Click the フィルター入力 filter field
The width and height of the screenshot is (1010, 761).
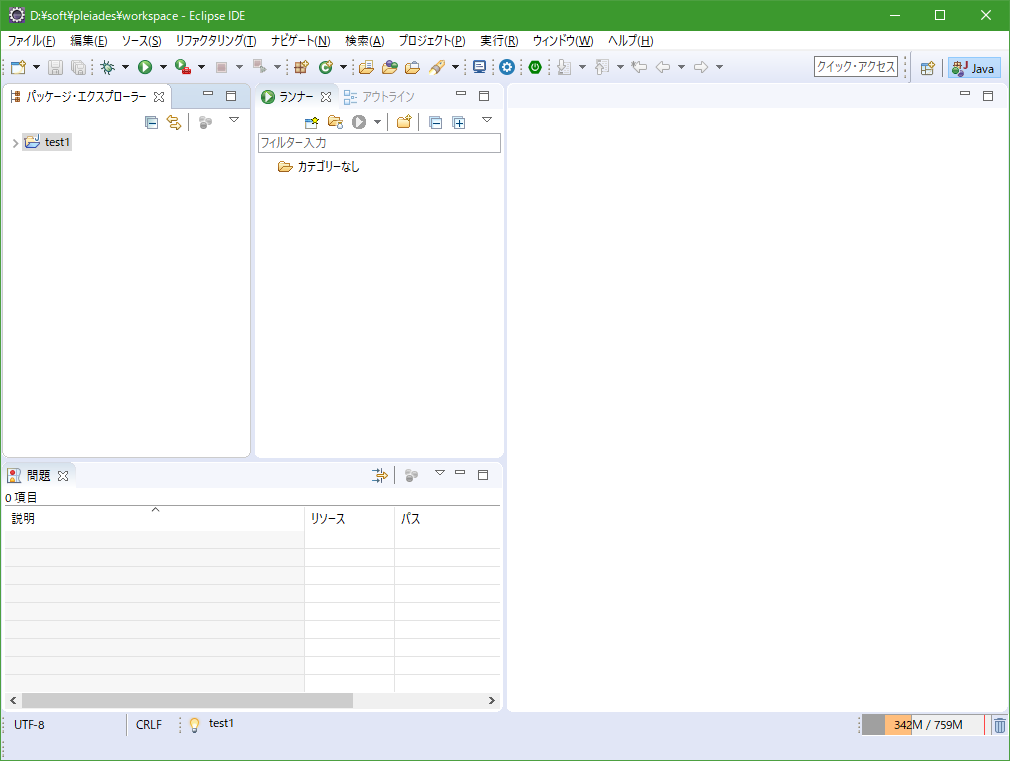pyautogui.click(x=378, y=143)
